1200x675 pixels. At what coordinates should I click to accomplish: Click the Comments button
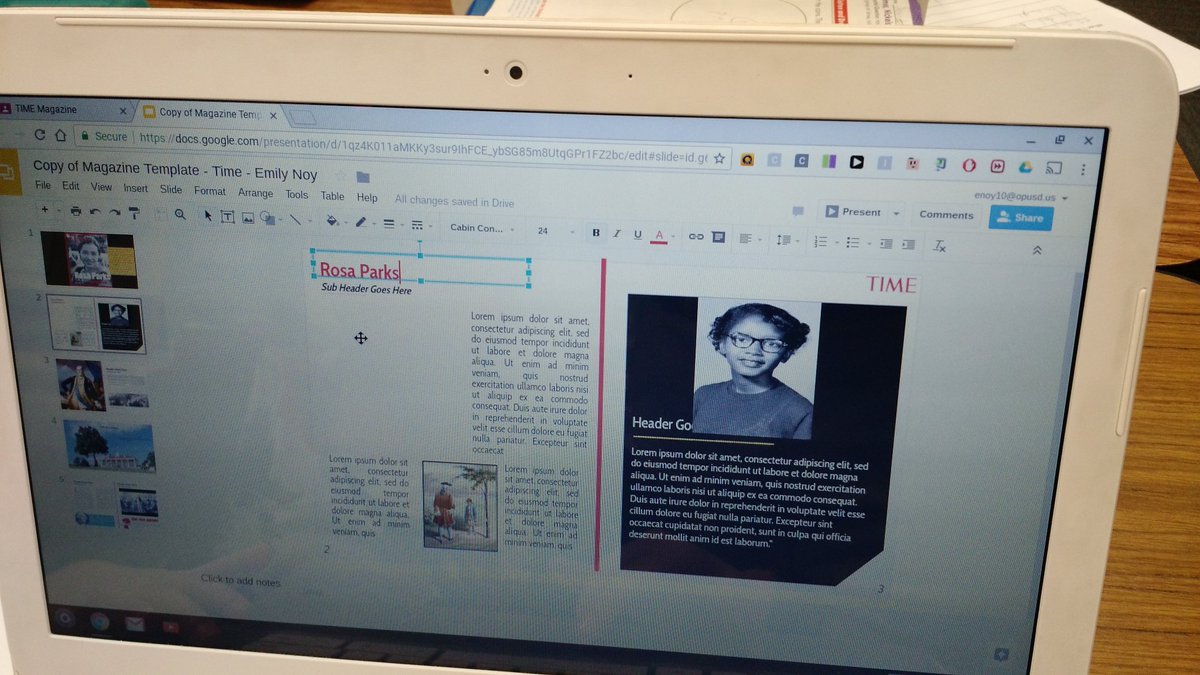tap(945, 215)
